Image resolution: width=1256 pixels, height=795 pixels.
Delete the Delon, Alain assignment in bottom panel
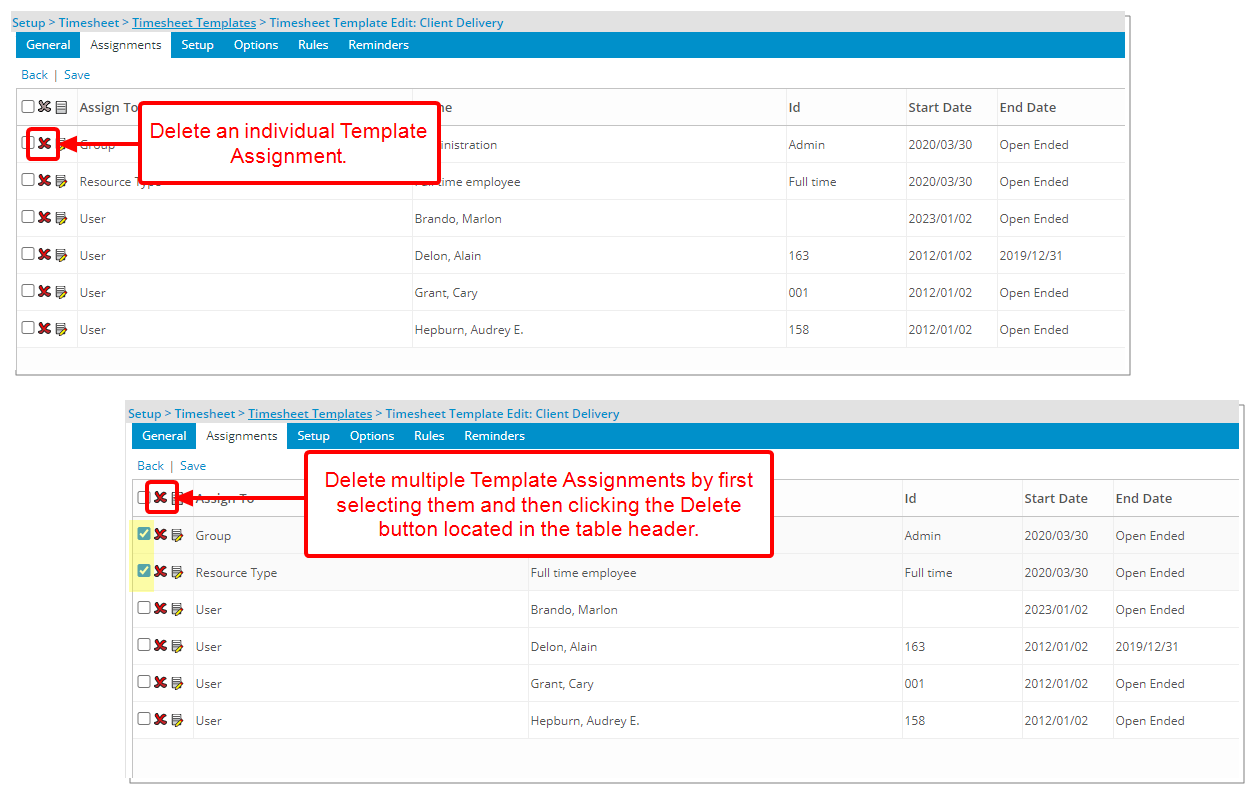click(x=160, y=646)
